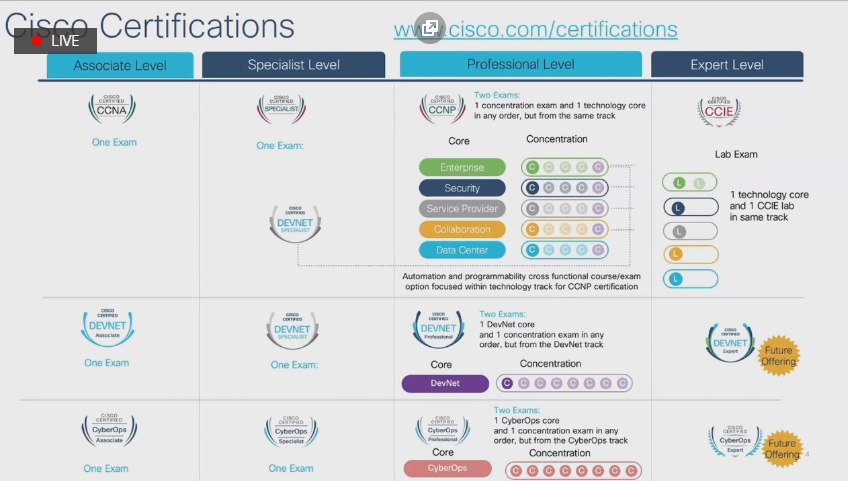Click the Cisco Certified Specialist badge
Screen dimensions: 848x481
click(281, 109)
